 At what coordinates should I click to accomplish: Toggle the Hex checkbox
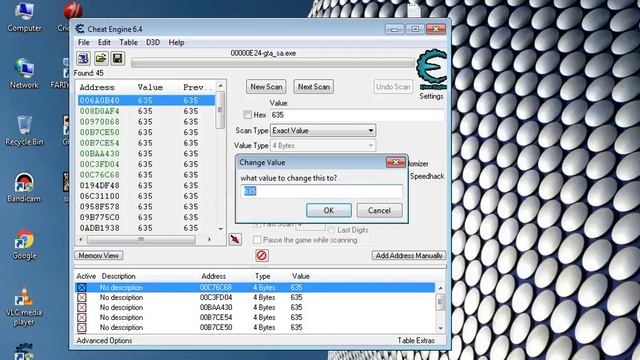(247, 115)
